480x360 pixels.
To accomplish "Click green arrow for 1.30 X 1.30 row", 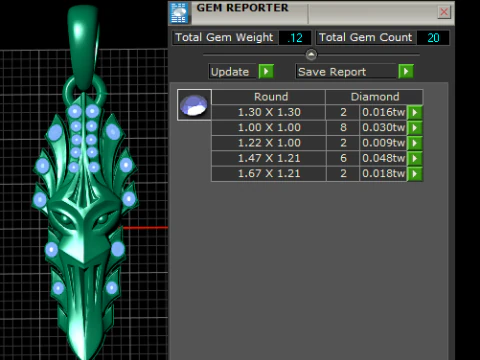I will pyautogui.click(x=415, y=112).
